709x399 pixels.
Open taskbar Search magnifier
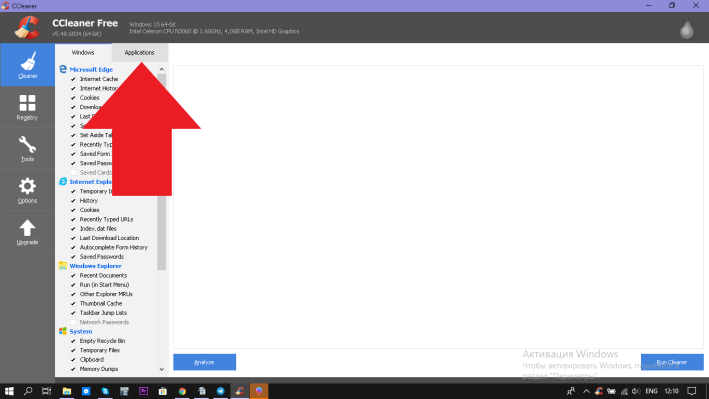pyautogui.click(x=28, y=391)
